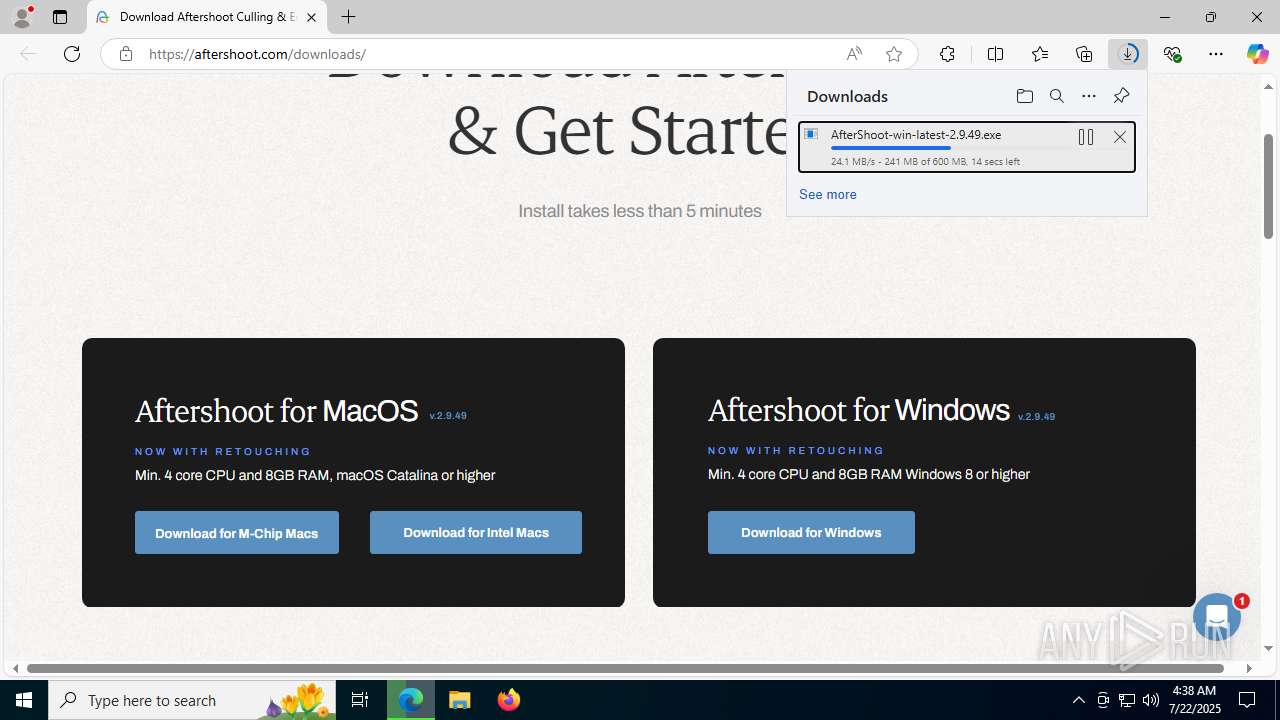Click scrollbar down arrow
Screen dimensions: 1280x720
(1268, 649)
